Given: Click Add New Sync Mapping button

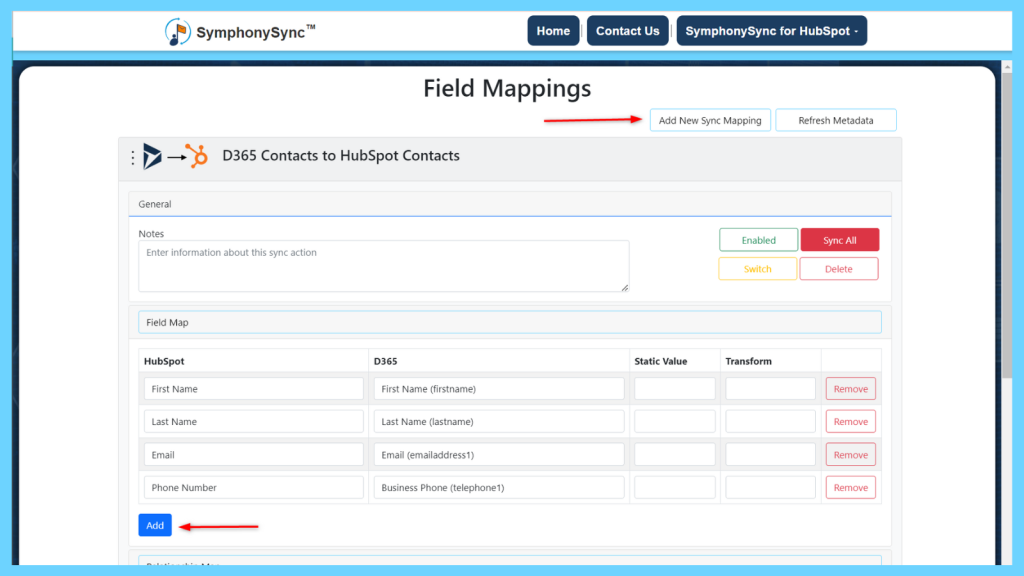Looking at the screenshot, I should click(x=710, y=120).
